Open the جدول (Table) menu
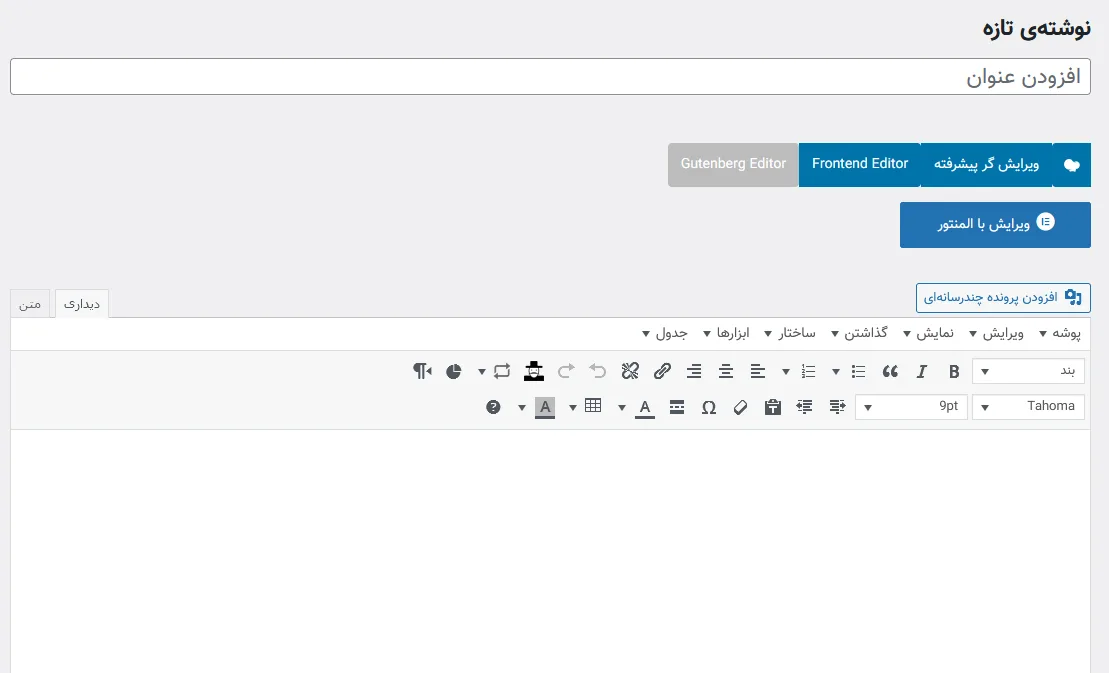The width and height of the screenshot is (1109, 673). [x=664, y=333]
